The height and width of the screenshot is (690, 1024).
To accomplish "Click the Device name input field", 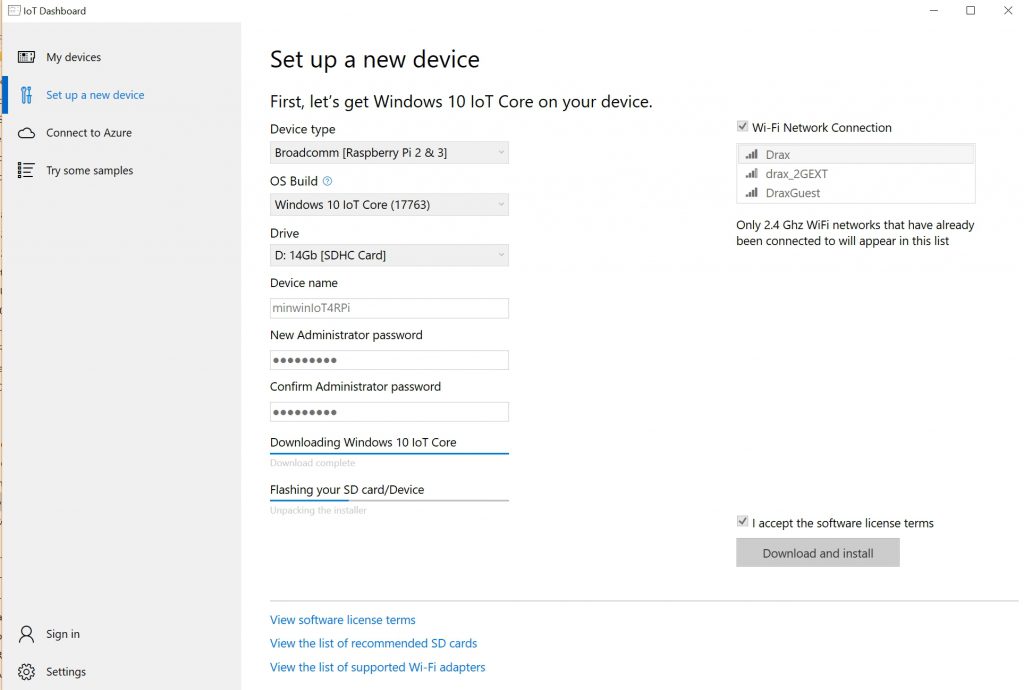I will point(389,308).
